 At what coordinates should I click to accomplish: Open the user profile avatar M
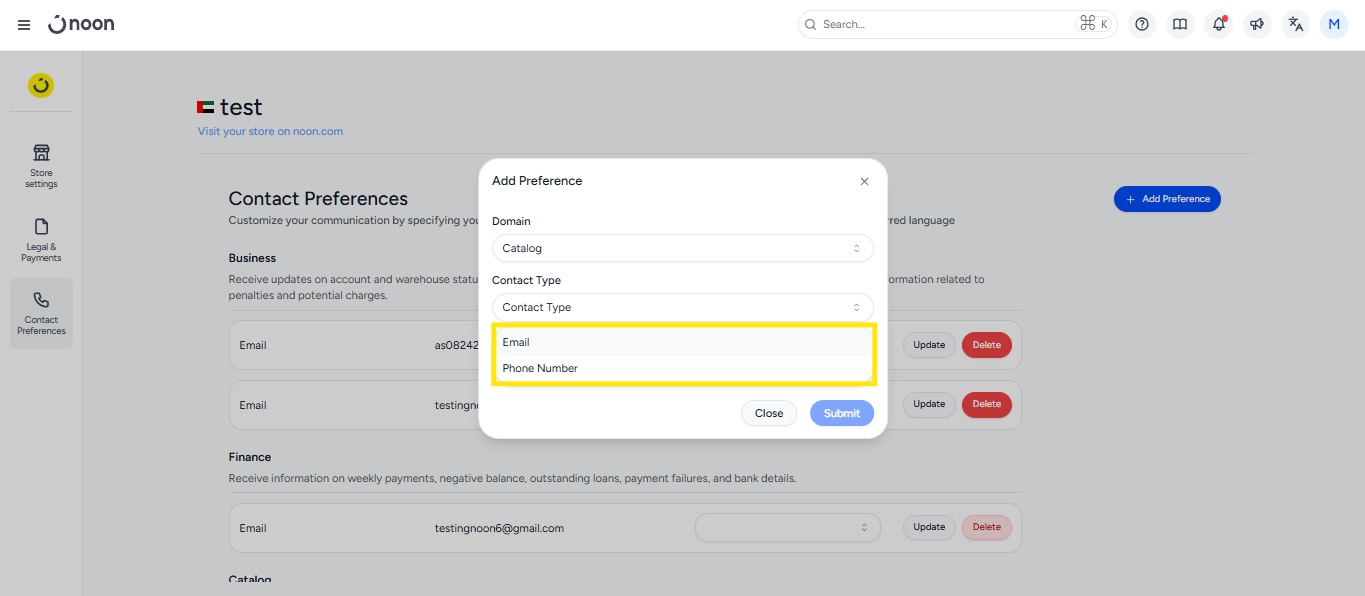tap(1334, 25)
